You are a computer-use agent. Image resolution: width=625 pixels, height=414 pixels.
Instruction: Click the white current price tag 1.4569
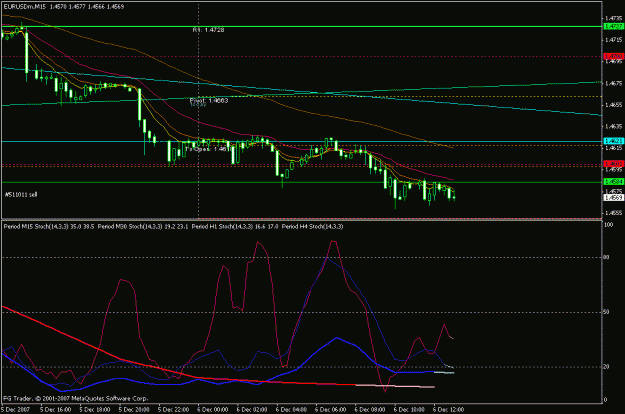[x=613, y=198]
